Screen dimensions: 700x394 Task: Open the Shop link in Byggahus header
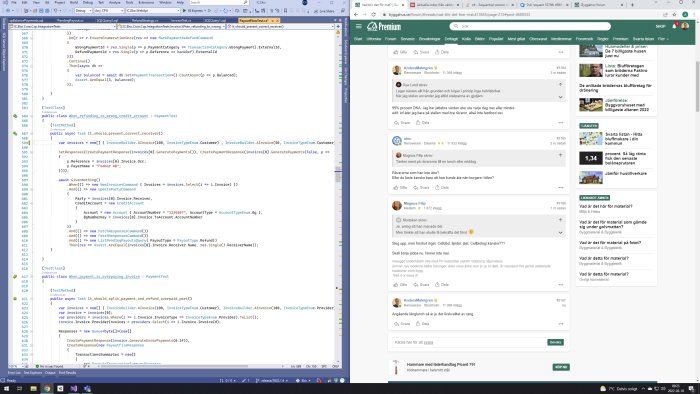pos(660,26)
